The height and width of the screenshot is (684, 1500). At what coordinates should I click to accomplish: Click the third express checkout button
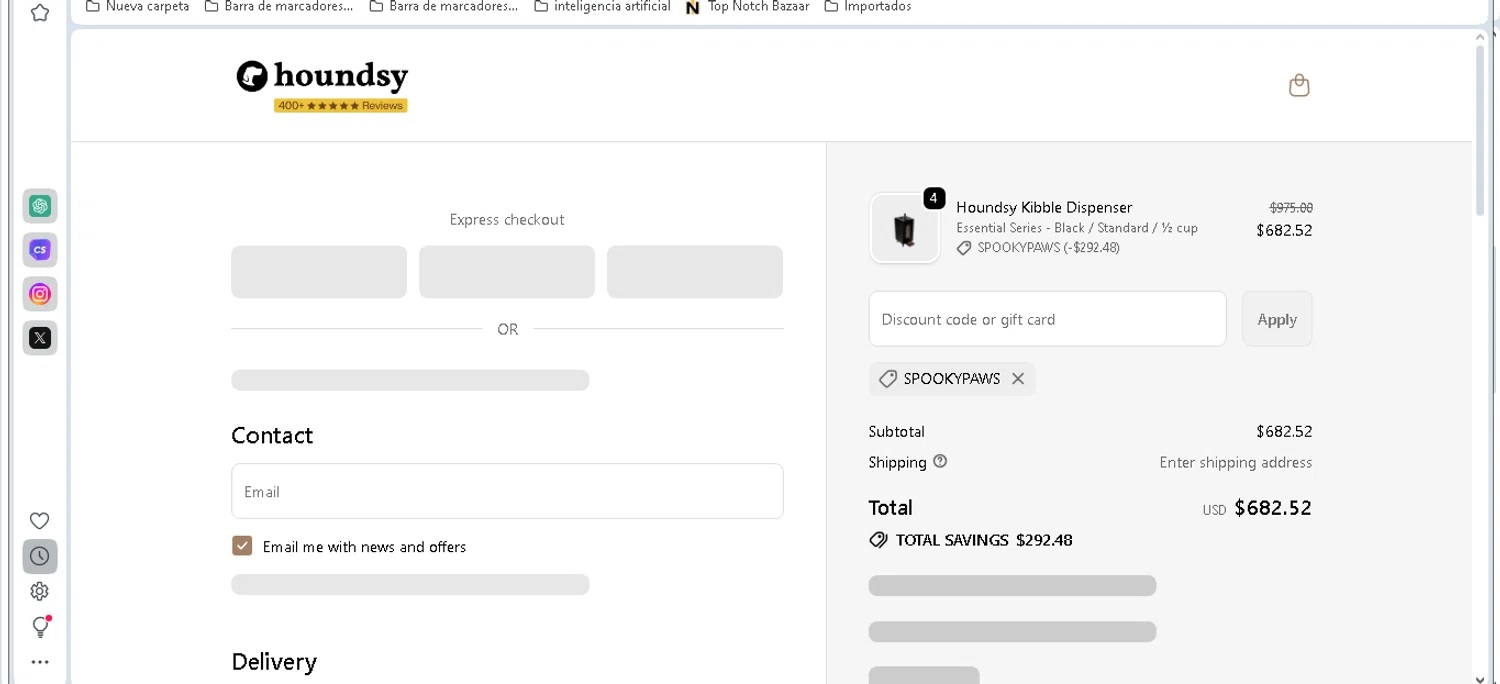click(x=695, y=272)
